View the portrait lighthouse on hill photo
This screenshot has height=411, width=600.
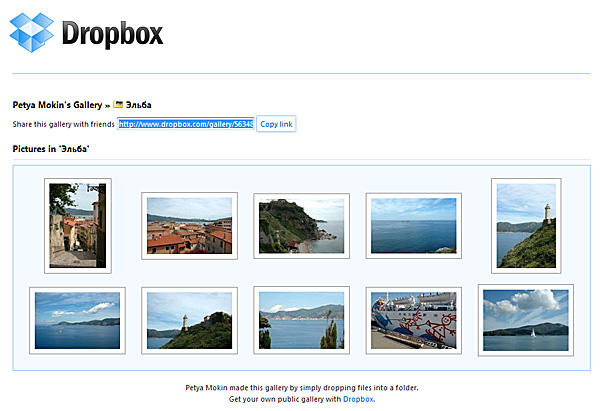coord(525,225)
